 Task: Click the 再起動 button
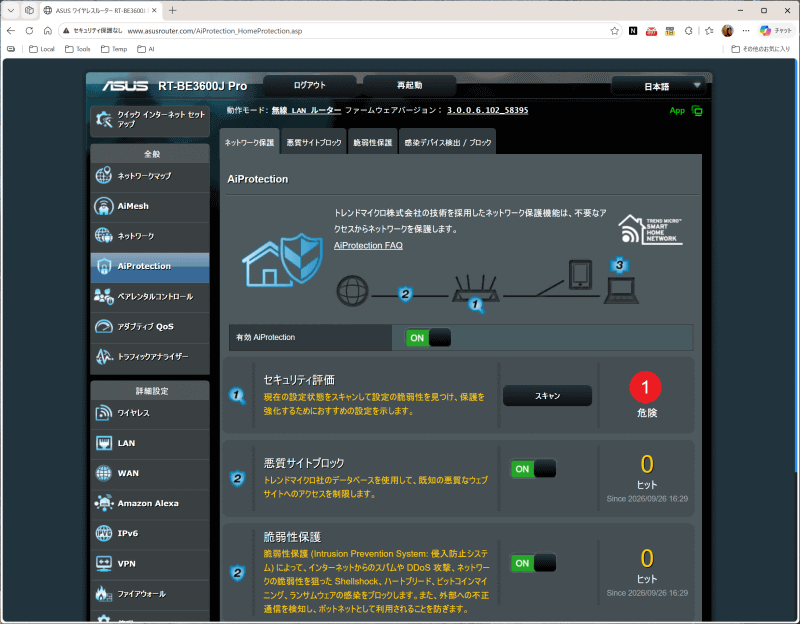[409, 85]
